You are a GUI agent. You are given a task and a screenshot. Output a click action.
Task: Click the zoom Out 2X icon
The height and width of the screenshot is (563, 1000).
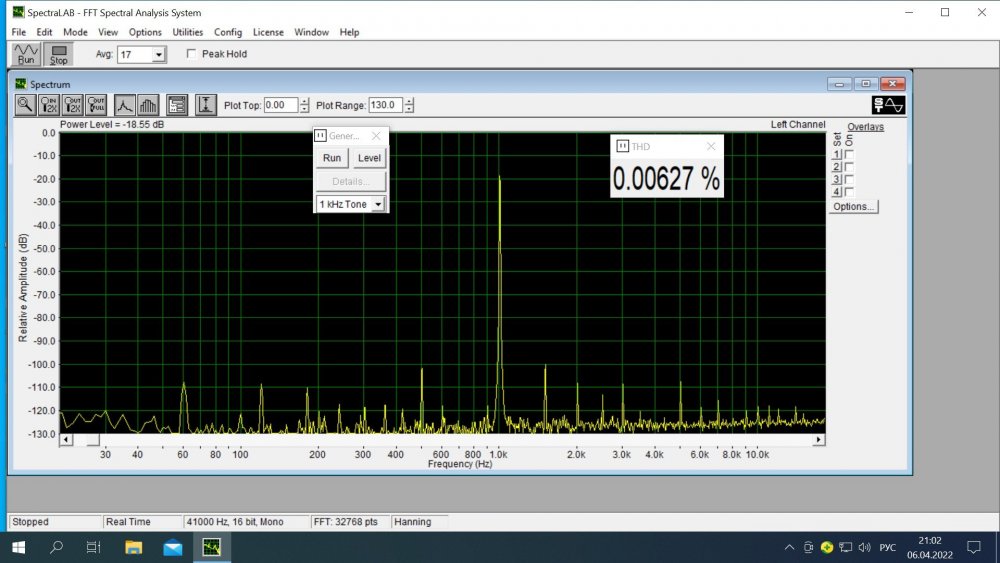click(73, 105)
